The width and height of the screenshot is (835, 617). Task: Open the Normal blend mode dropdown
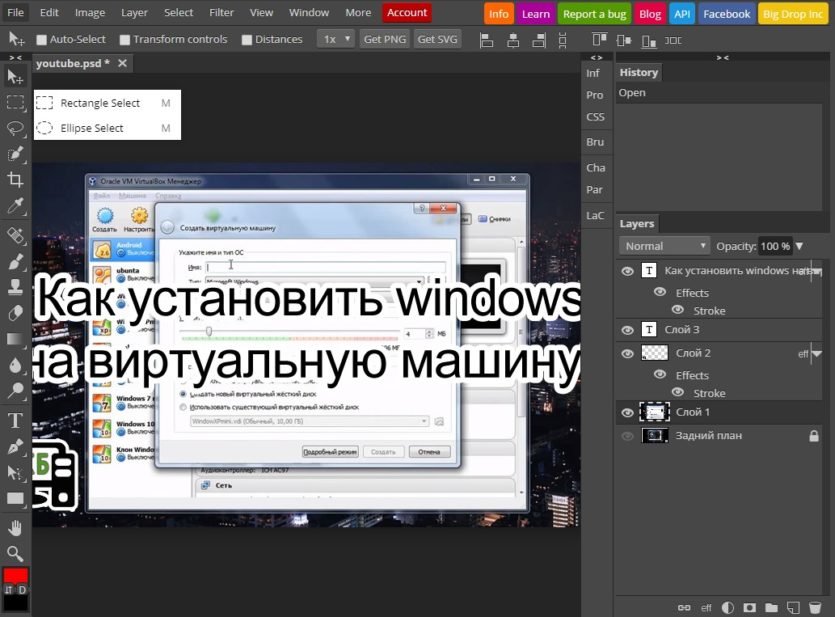click(665, 246)
